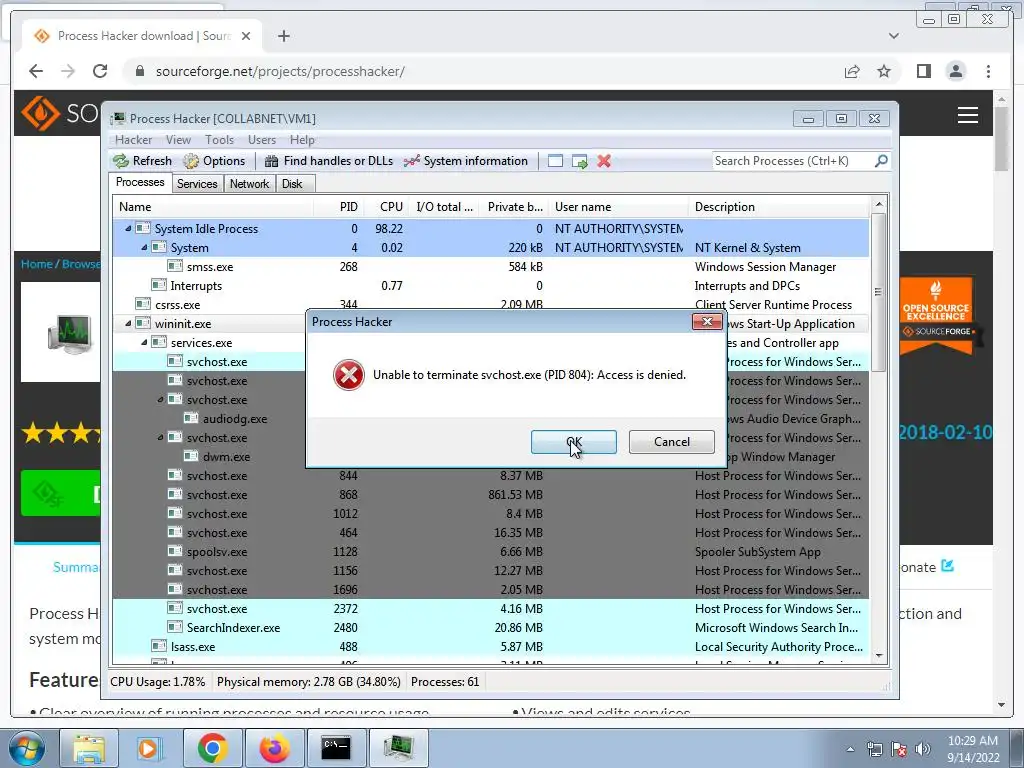This screenshot has width=1024, height=768.
Task: Click the browser share icon
Action: tap(852, 71)
